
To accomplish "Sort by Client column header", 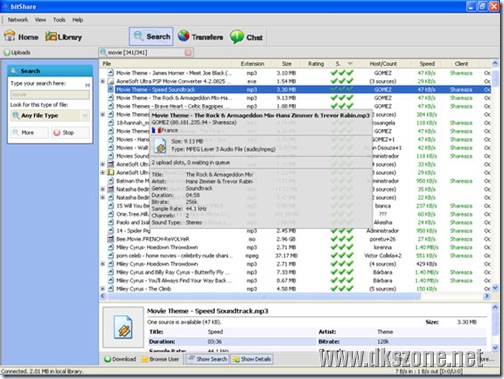I will (x=461, y=63).
